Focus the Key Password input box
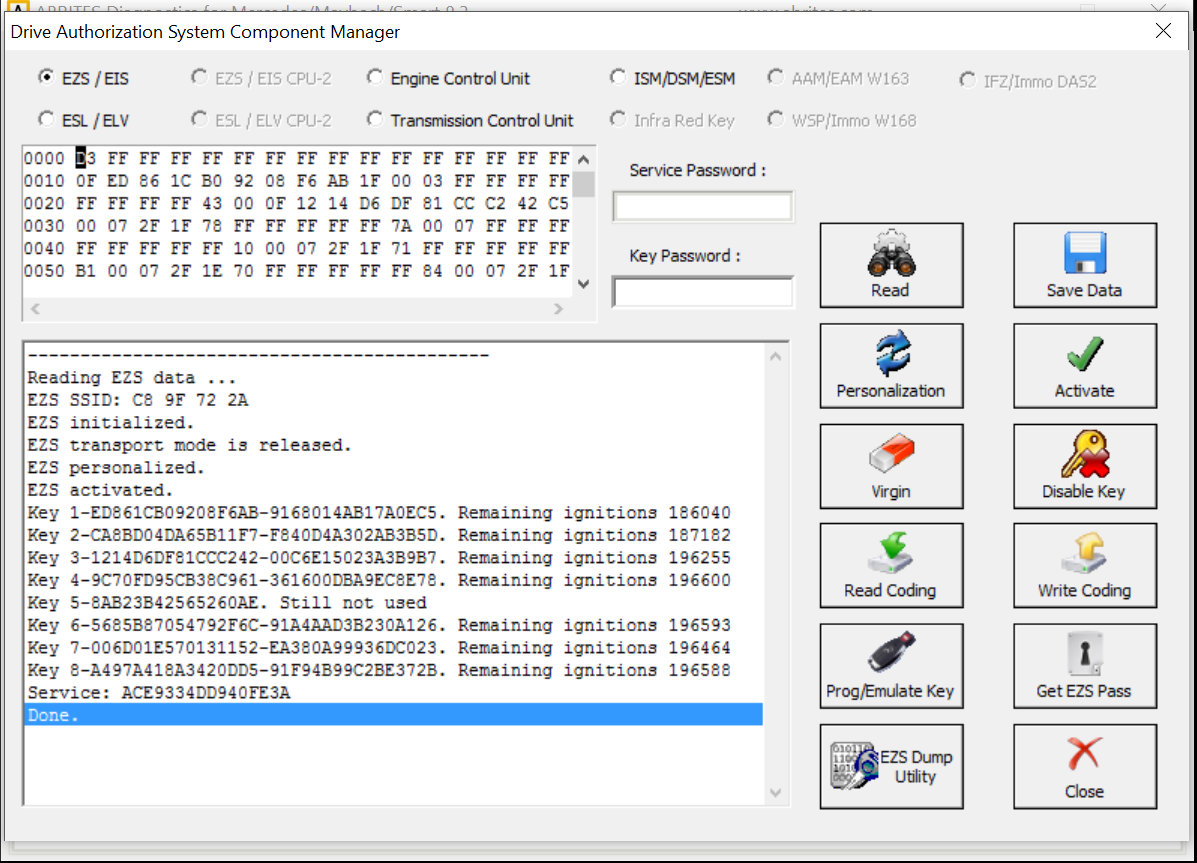 click(702, 292)
